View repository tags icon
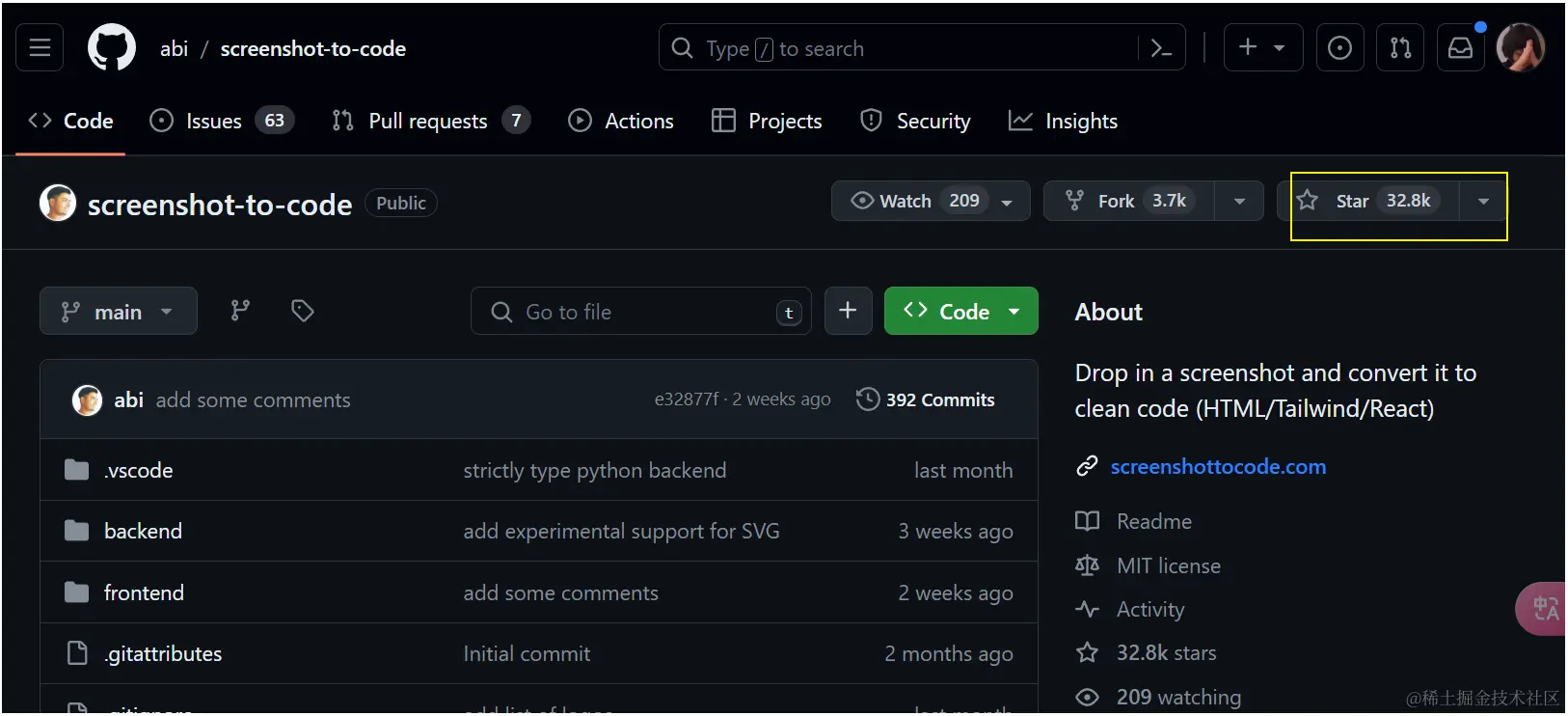Screen dimensions: 1568x716 [x=303, y=311]
